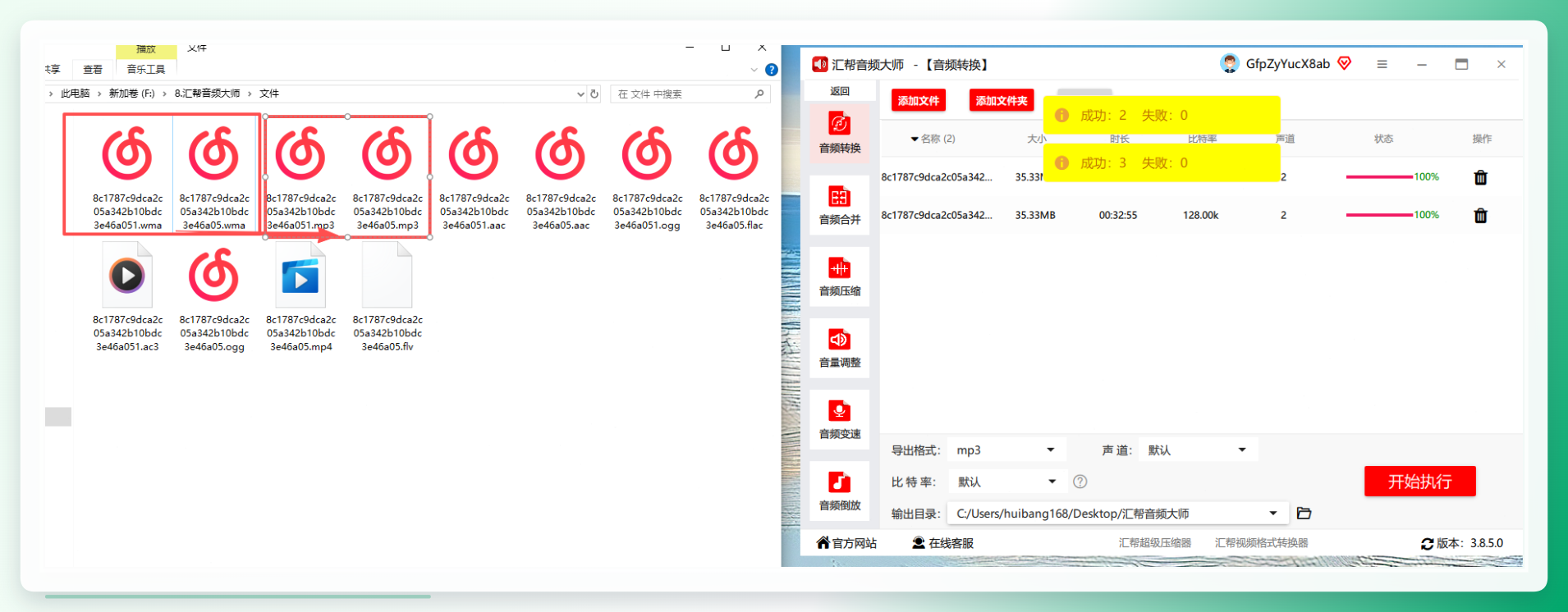The height and width of the screenshot is (612, 1568).
Task: Select the file ending in 3e46a051.wma
Action: (127, 177)
